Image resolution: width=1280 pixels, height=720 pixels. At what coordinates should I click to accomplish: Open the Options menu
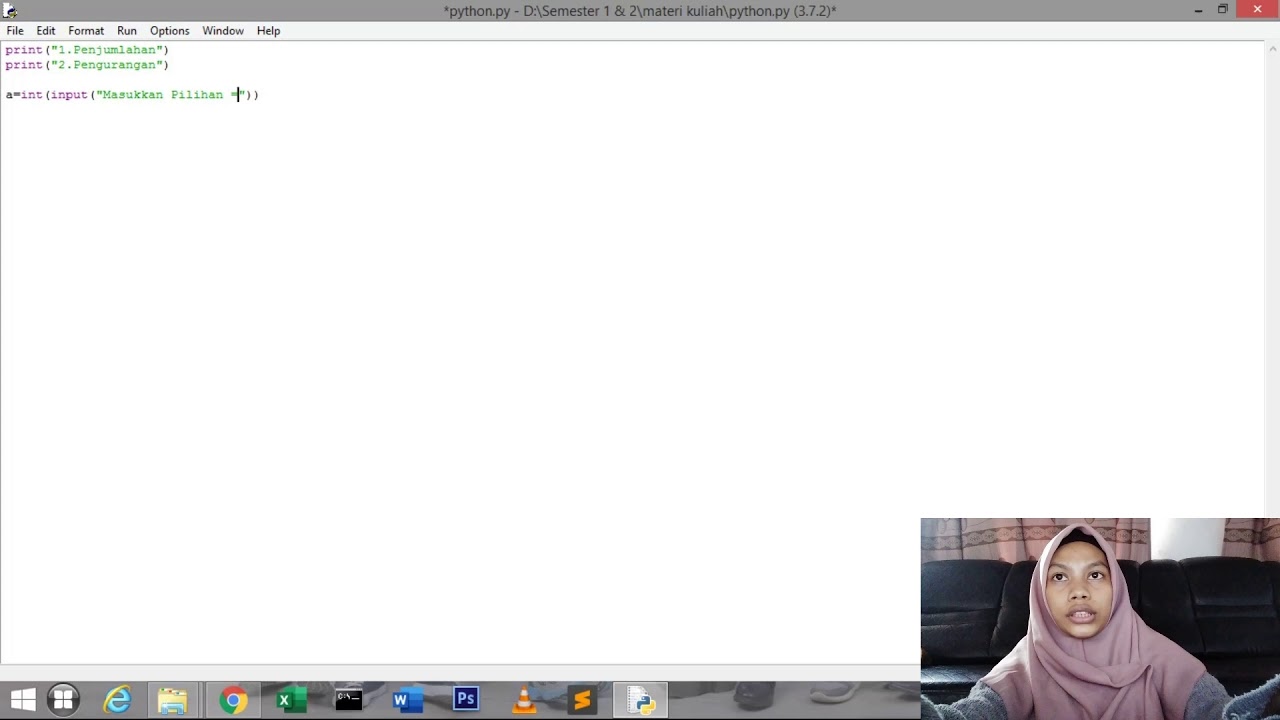click(x=170, y=31)
